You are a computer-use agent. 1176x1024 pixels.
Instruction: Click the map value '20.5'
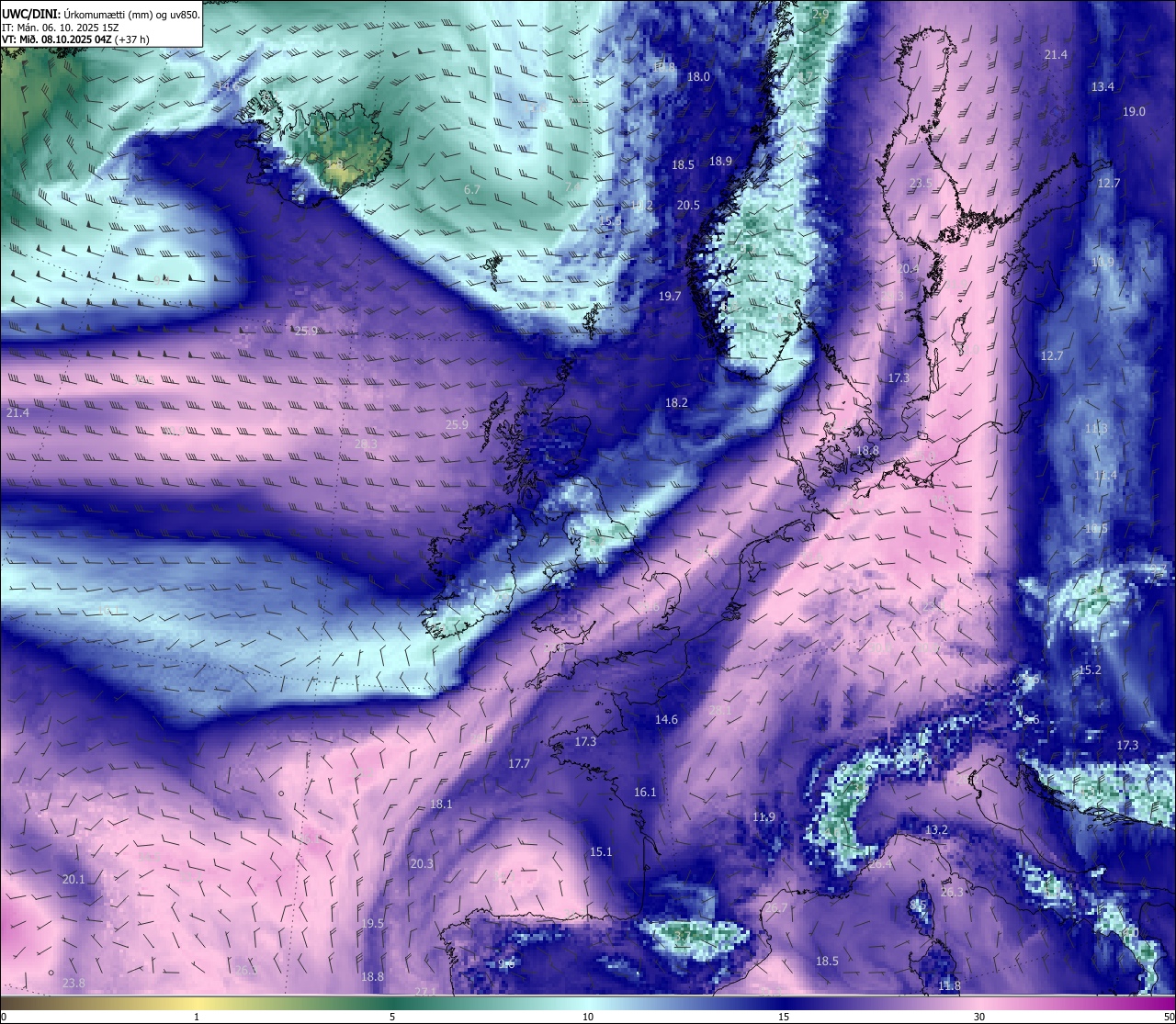[x=688, y=206]
